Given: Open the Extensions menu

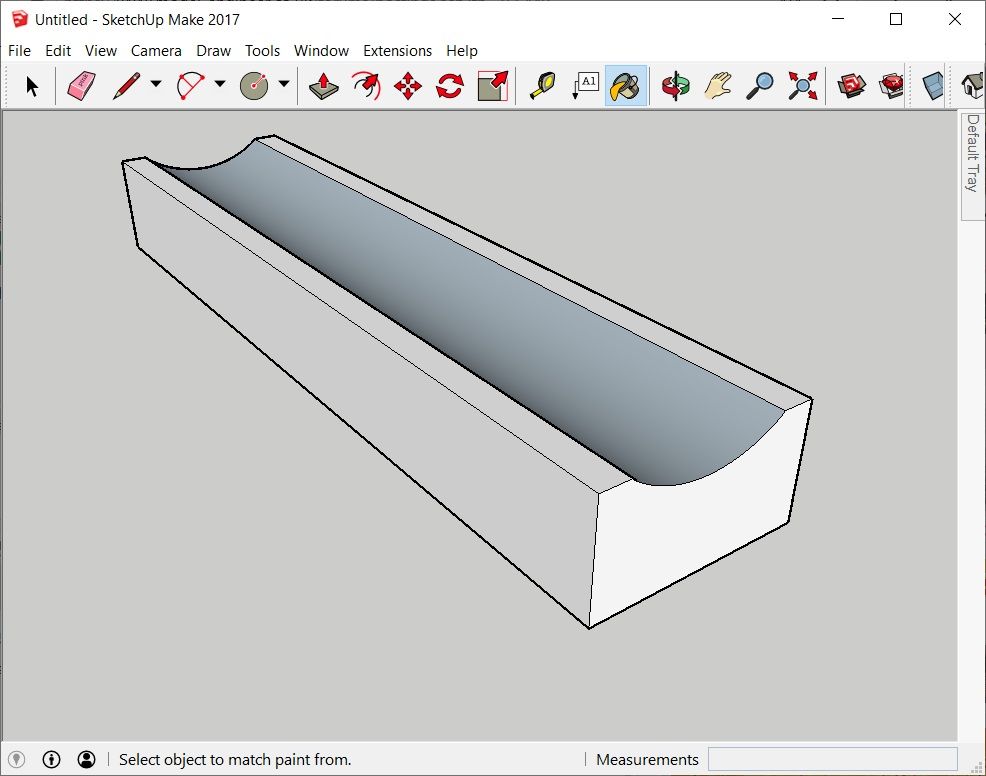Looking at the screenshot, I should click(397, 51).
